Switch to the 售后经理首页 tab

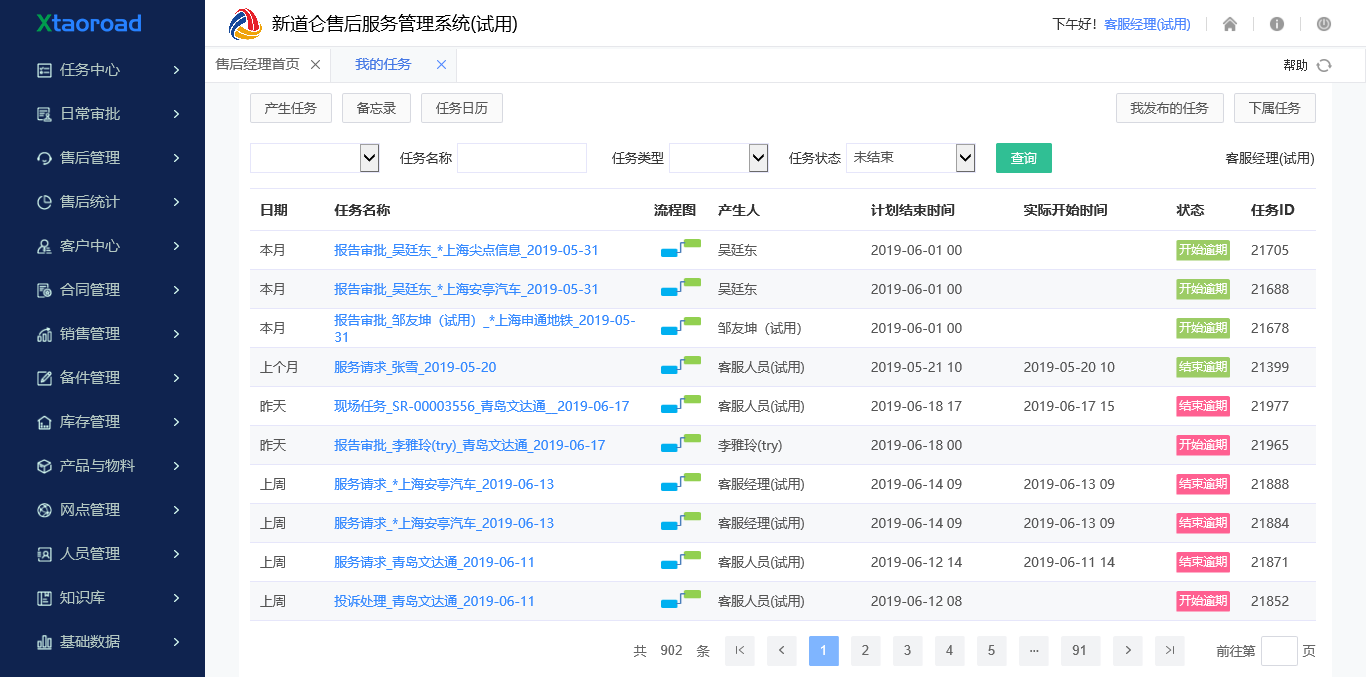pyautogui.click(x=257, y=64)
